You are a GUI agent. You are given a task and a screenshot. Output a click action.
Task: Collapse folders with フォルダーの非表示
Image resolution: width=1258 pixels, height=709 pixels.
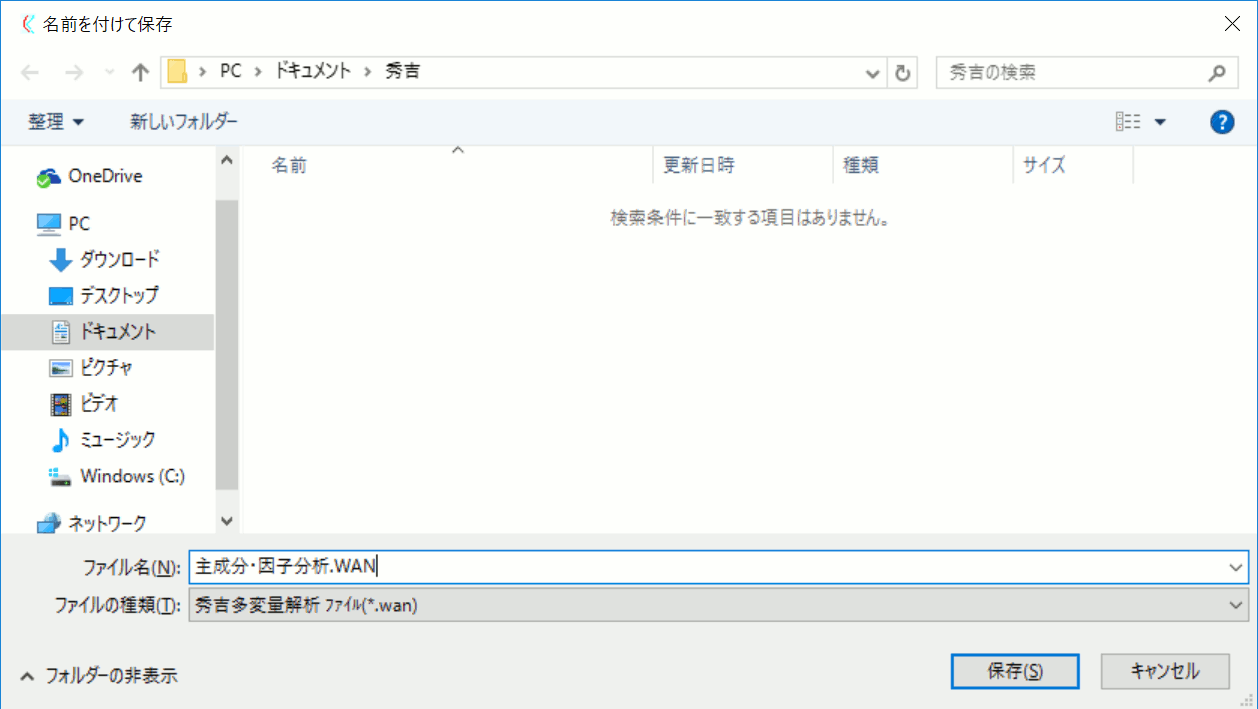[99, 675]
